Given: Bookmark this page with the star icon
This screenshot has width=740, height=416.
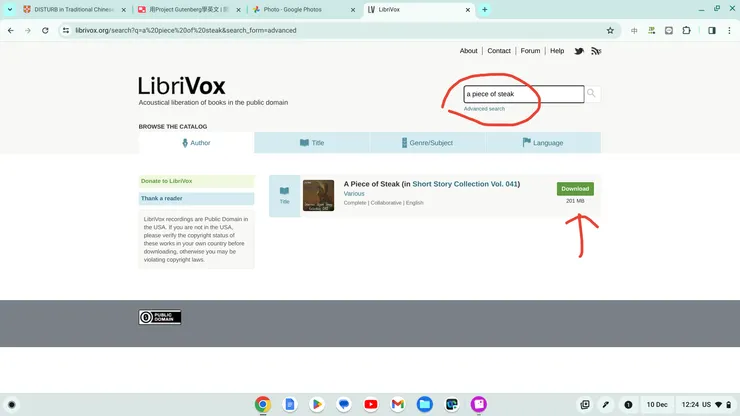Looking at the screenshot, I should coord(610,30).
